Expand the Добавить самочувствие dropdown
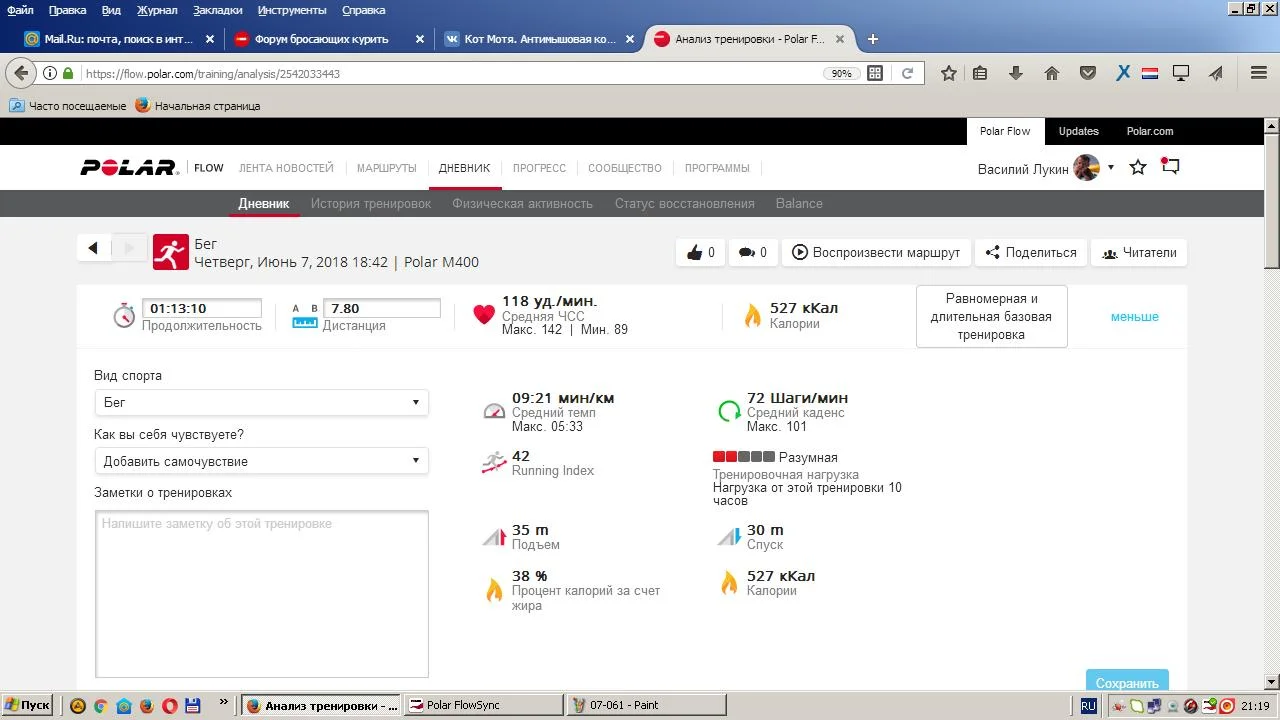 pyautogui.click(x=262, y=461)
